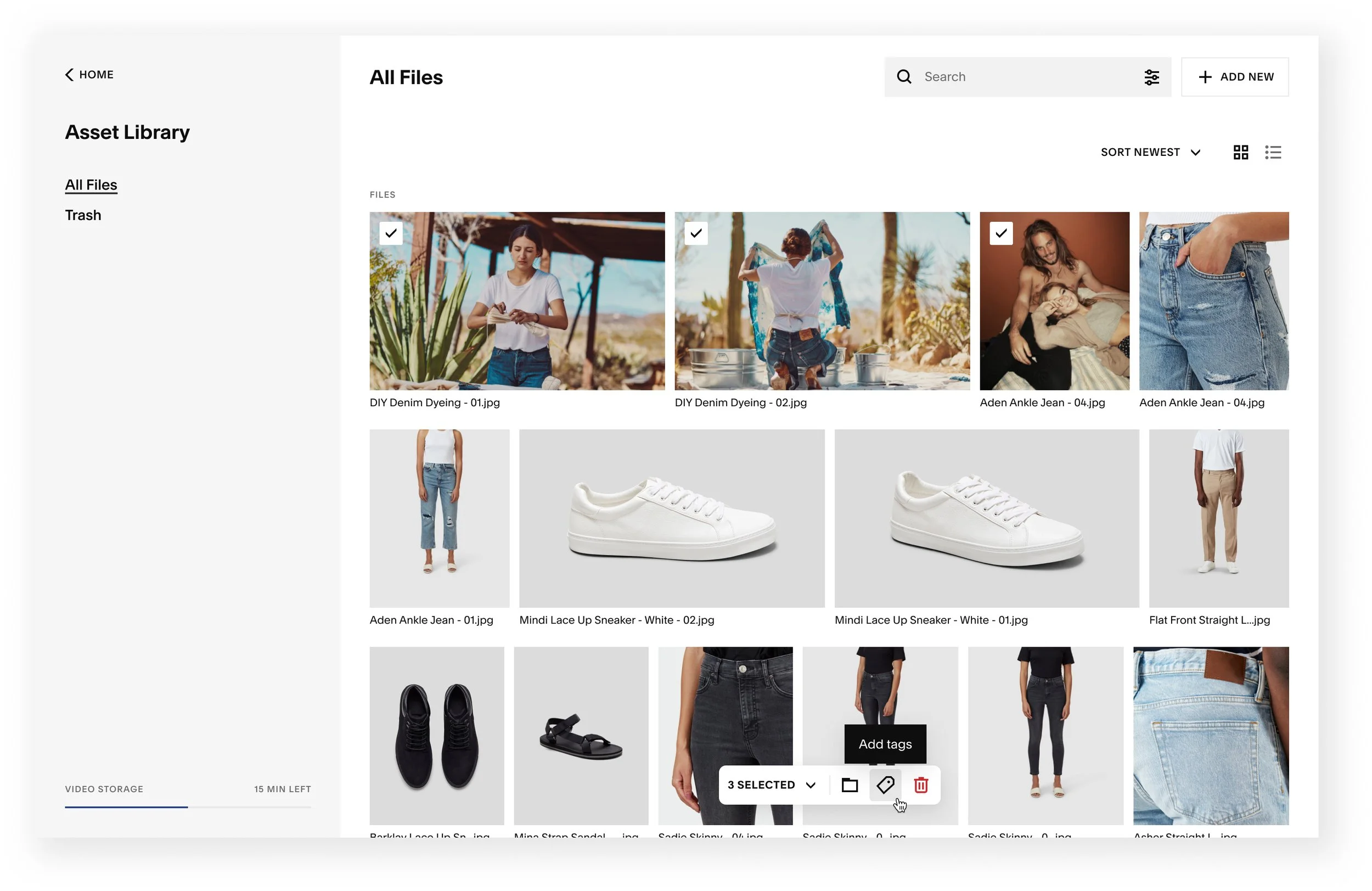
Task: Click the Add New button
Action: pos(1234,77)
